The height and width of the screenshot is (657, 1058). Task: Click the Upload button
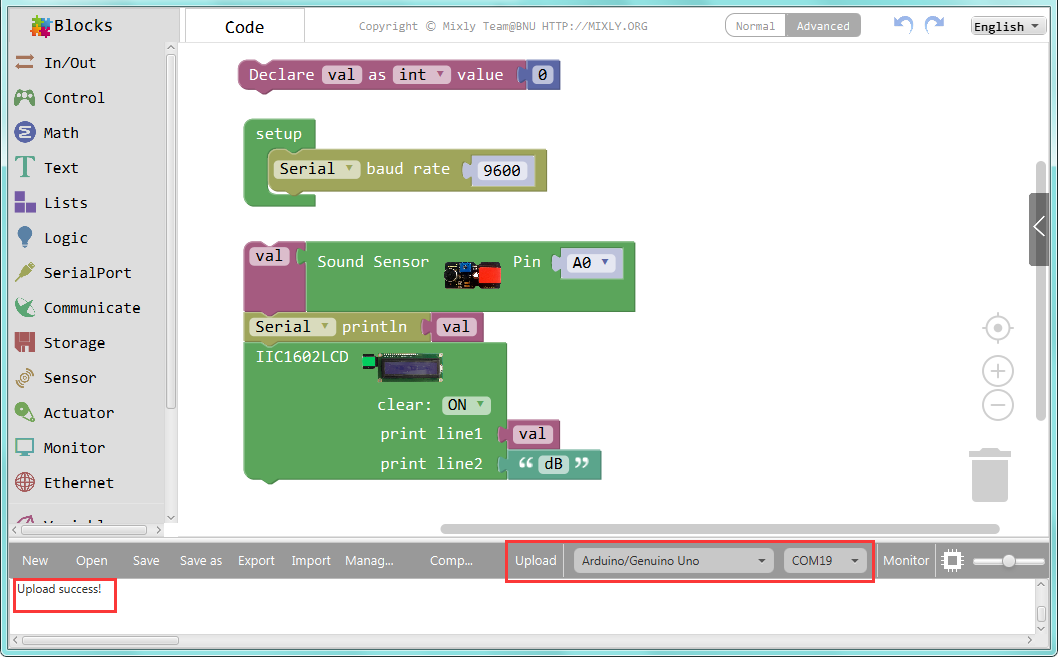536,561
